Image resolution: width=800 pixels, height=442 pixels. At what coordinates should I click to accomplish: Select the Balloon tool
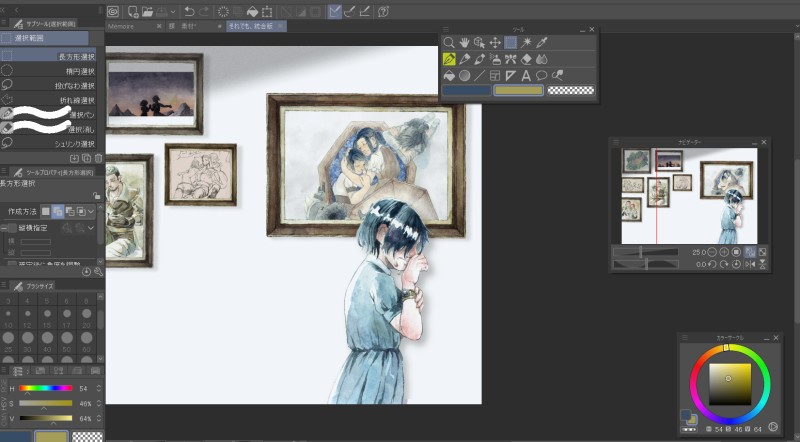coord(541,76)
